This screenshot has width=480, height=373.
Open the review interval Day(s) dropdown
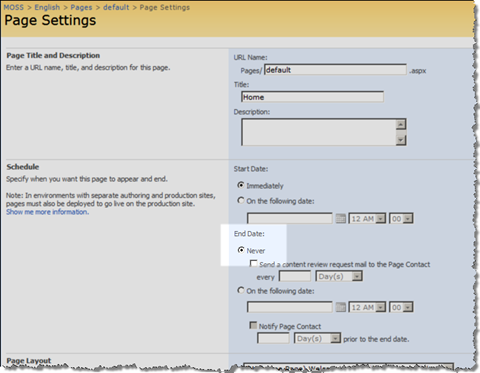click(339, 276)
